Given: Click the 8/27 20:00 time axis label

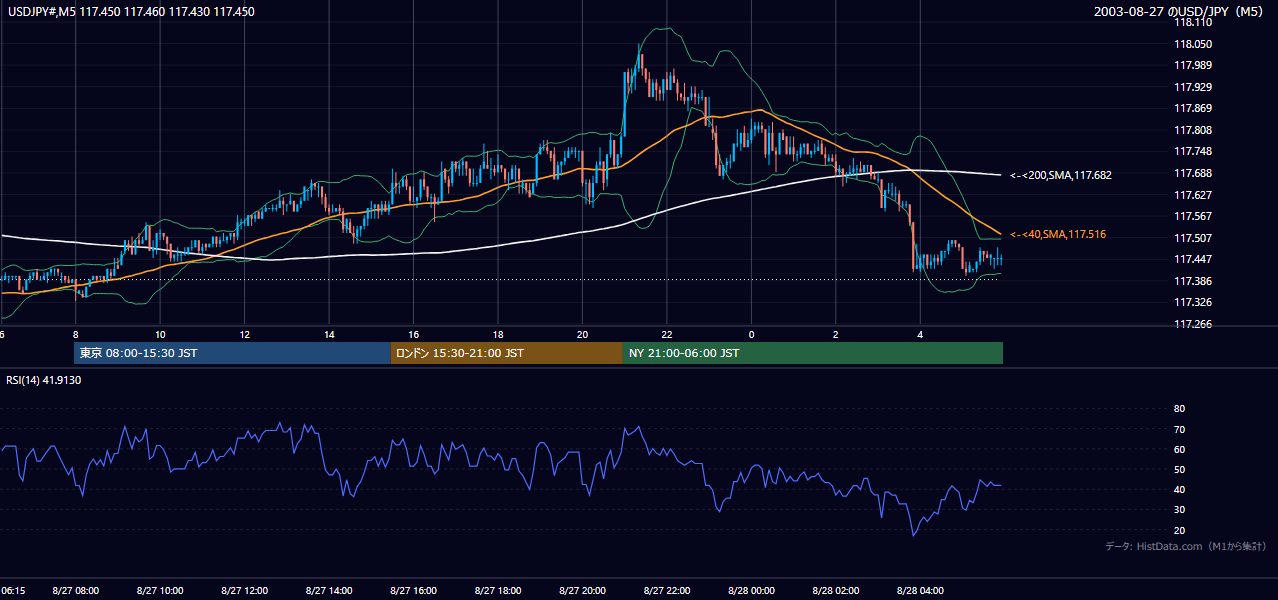Looking at the screenshot, I should [583, 590].
